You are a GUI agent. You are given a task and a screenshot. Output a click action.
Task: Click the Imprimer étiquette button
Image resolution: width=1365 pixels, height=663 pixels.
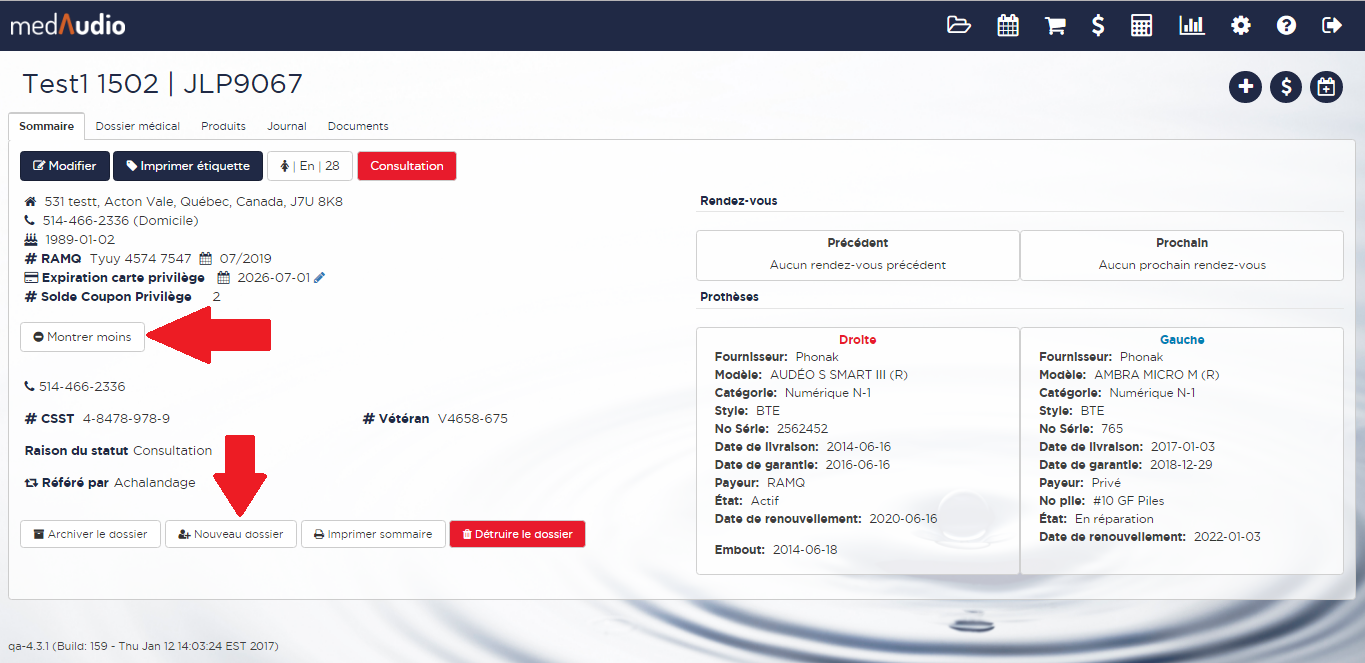[188, 166]
